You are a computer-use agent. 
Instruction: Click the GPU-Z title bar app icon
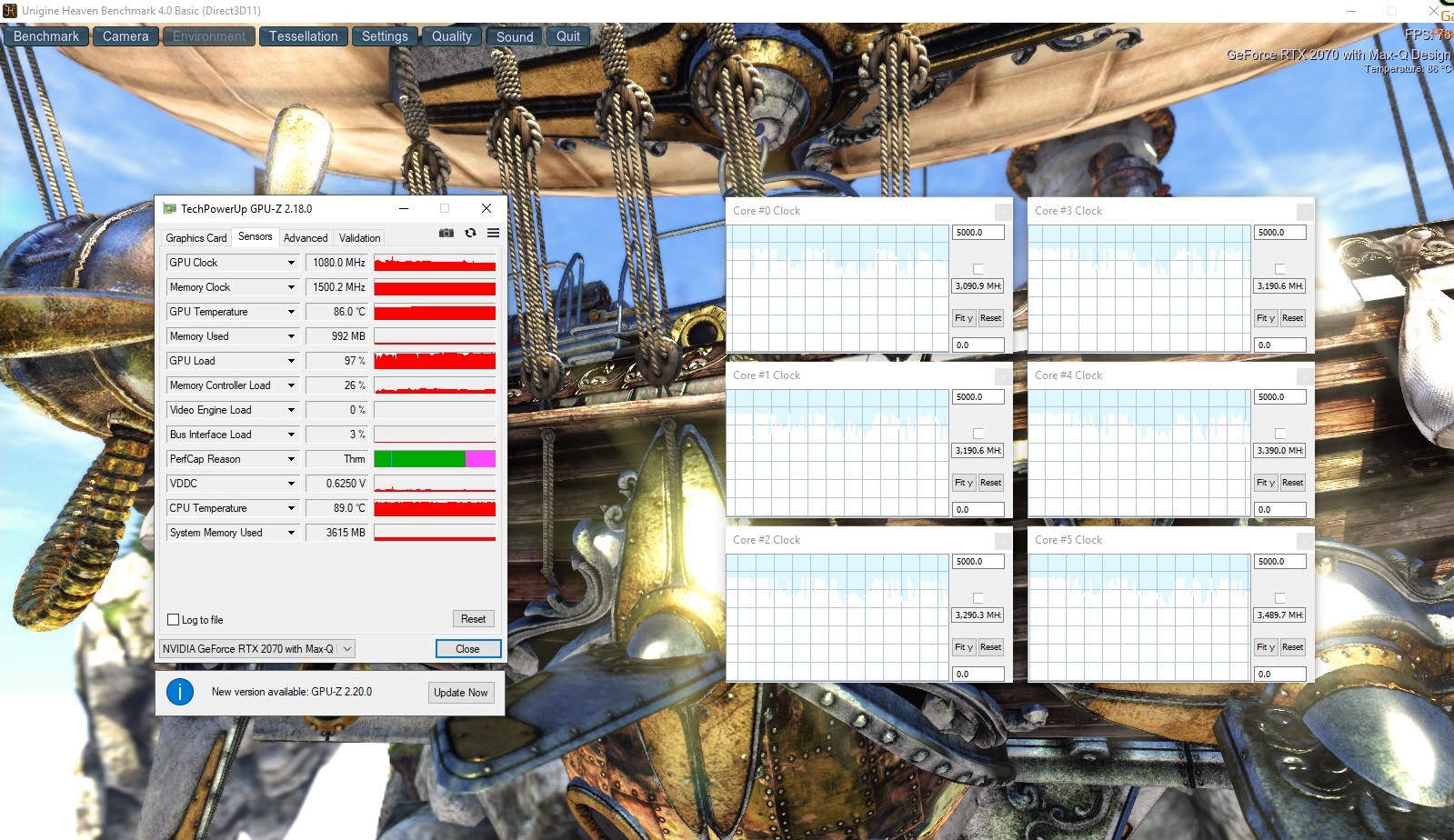(x=169, y=208)
